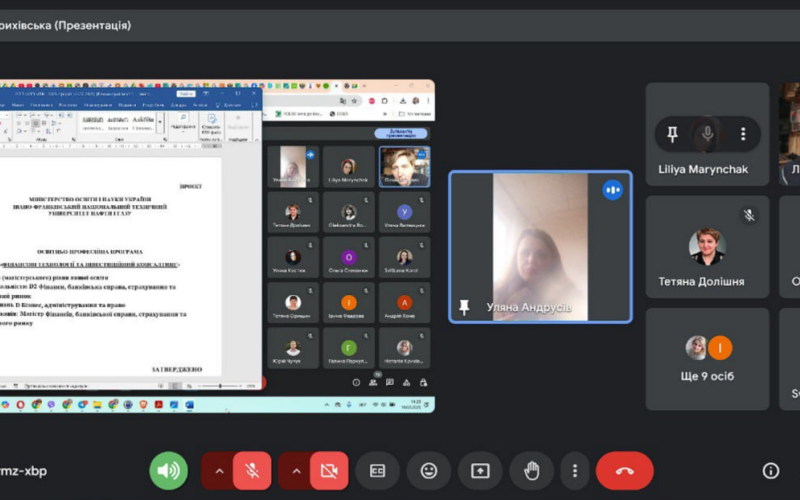Click the green speaker audio button
This screenshot has width=800, height=500.
click(x=168, y=470)
